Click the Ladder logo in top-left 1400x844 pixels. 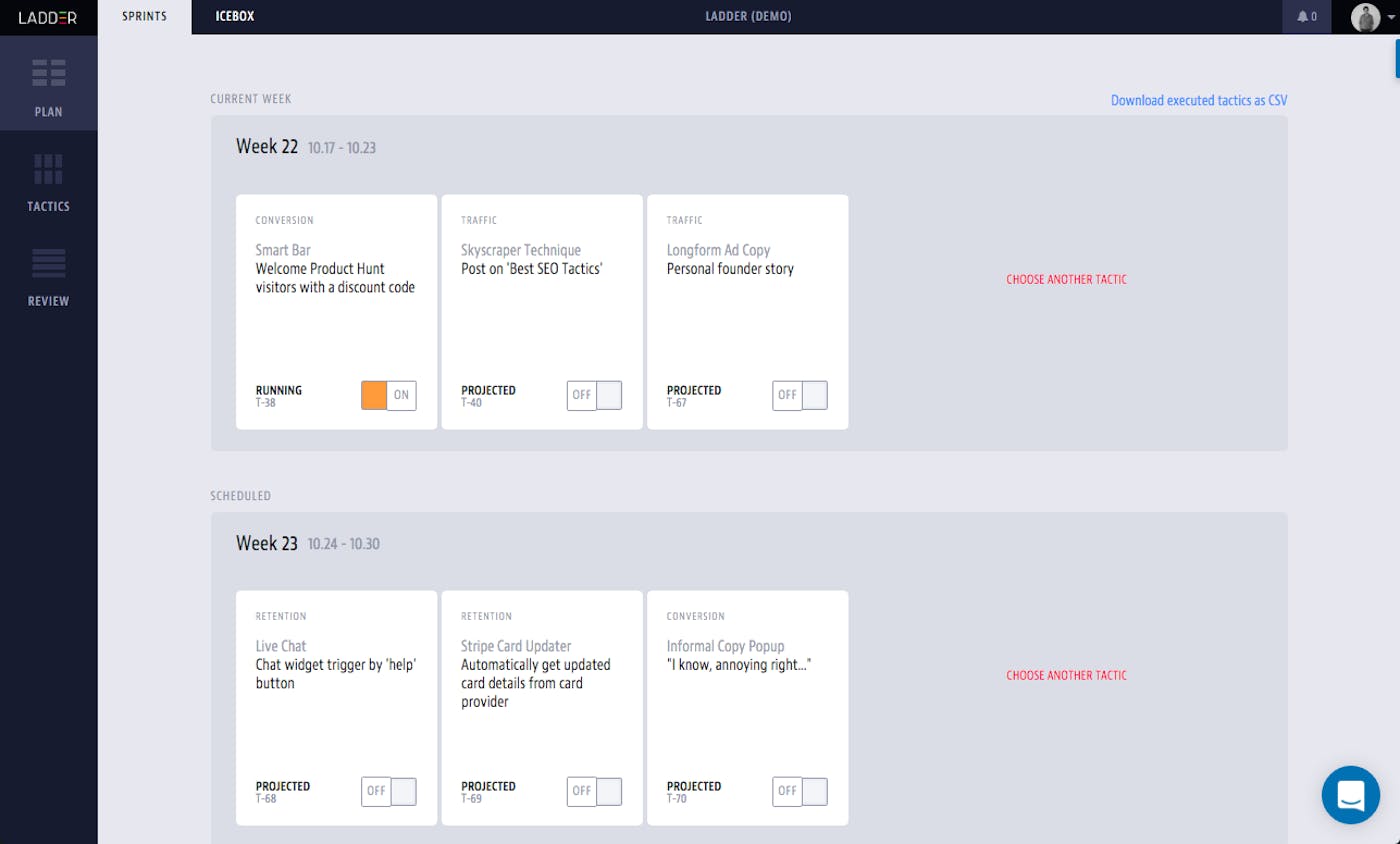[x=48, y=17]
